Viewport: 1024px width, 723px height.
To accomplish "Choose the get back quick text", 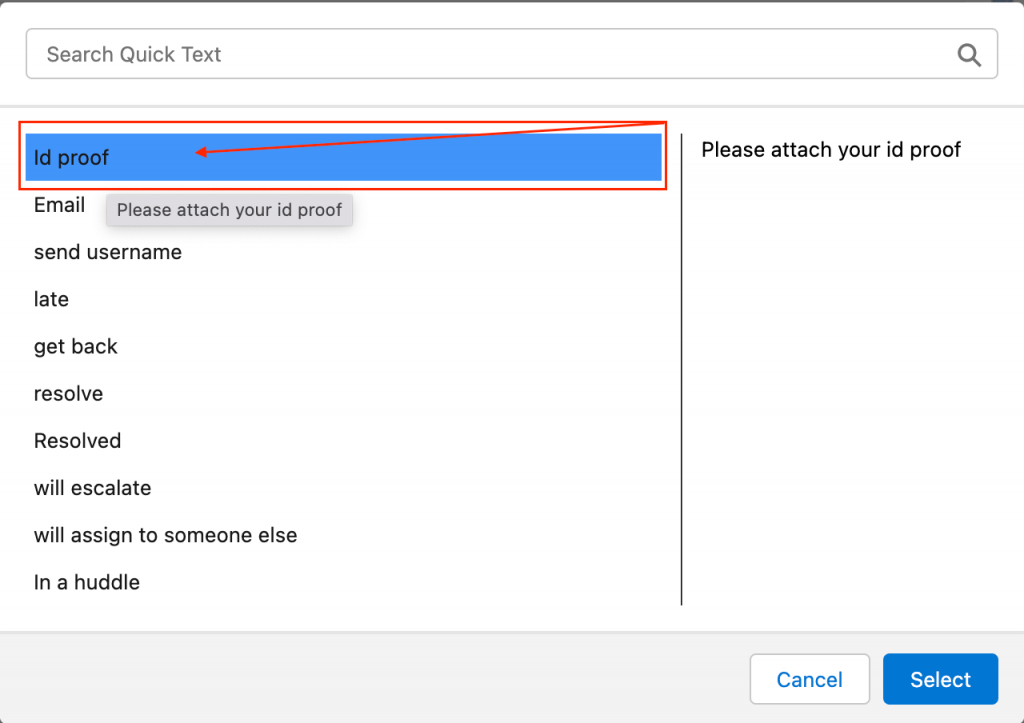I will [x=76, y=347].
